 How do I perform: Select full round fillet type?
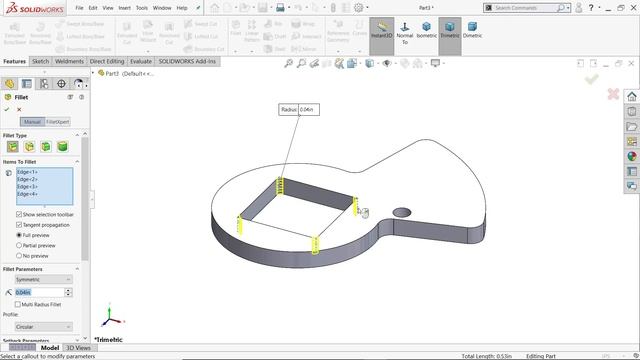(62, 147)
